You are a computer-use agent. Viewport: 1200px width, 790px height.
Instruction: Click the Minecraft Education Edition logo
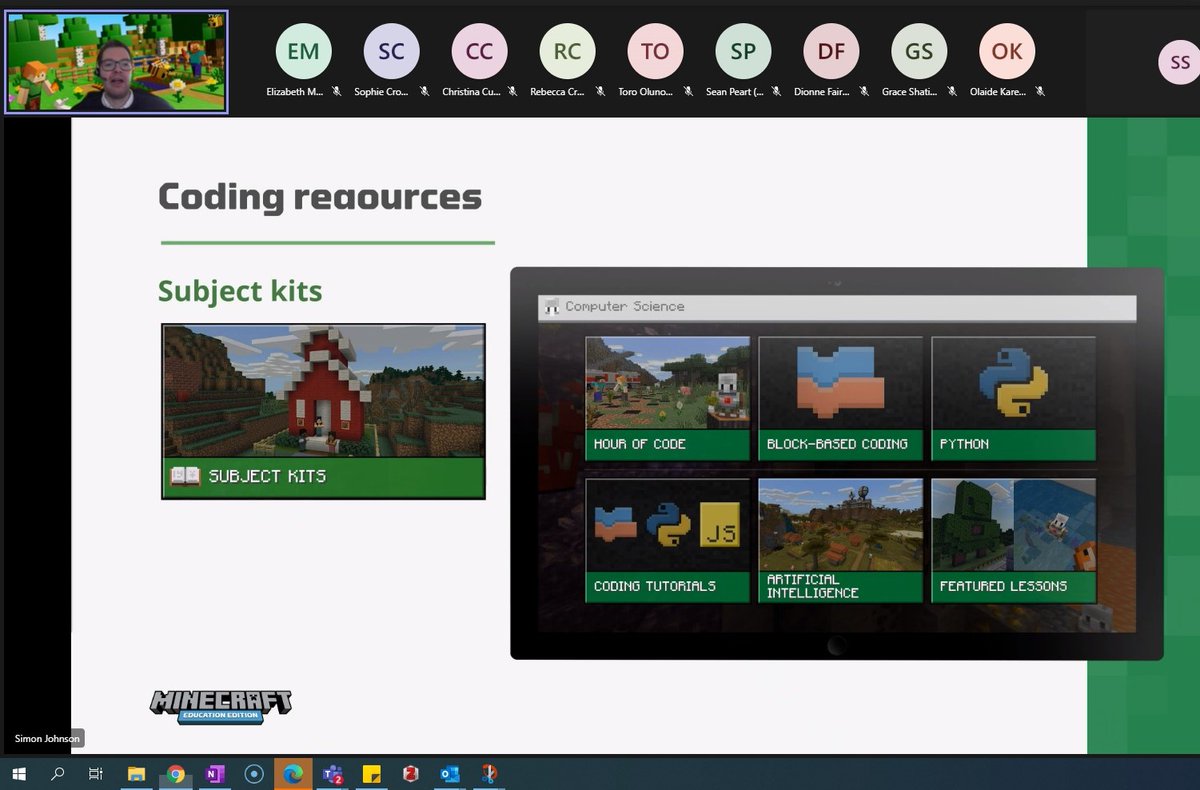(x=221, y=705)
